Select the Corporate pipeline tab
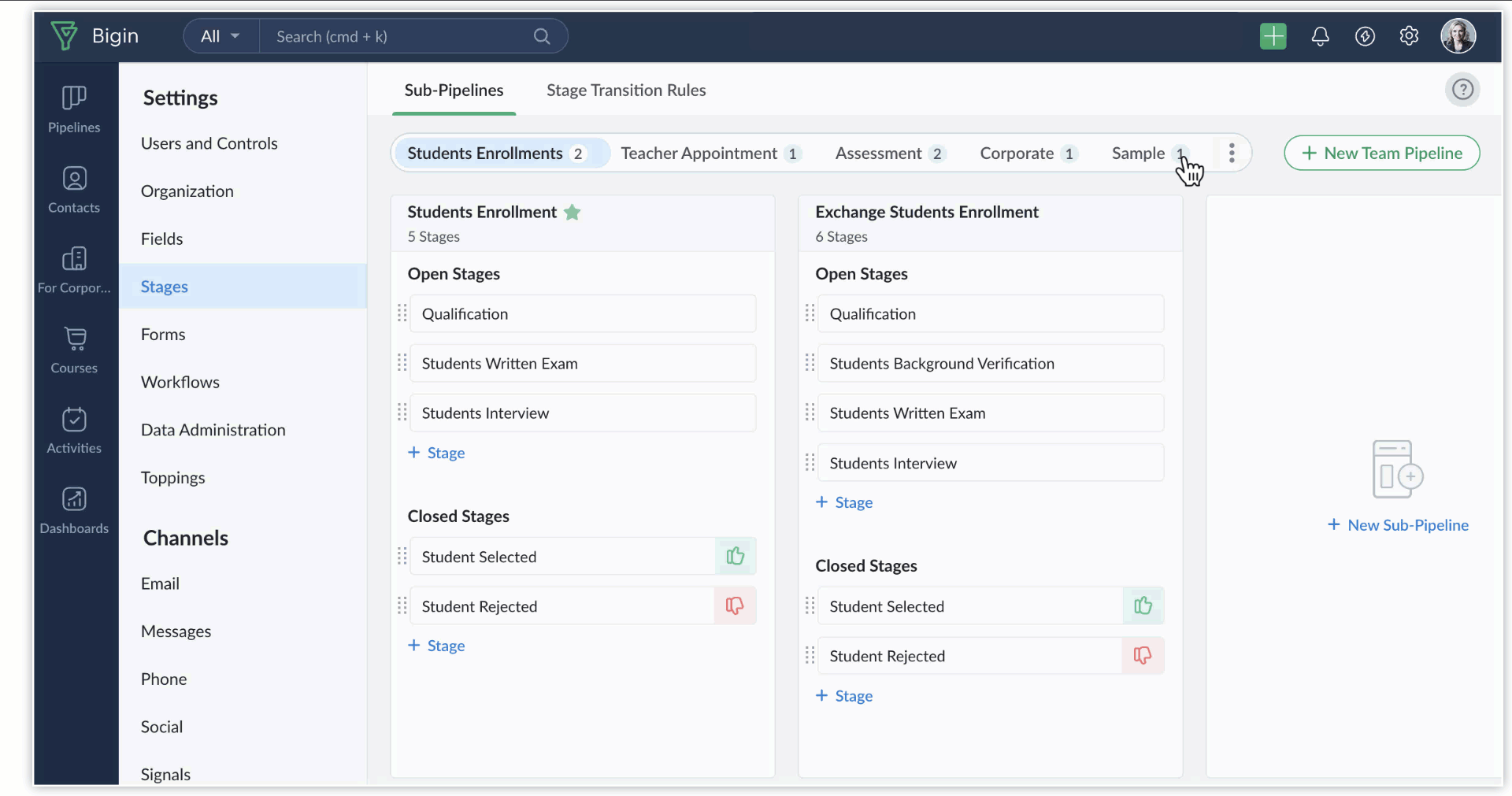Viewport: 1512px width, 796px height. pos(1028,154)
